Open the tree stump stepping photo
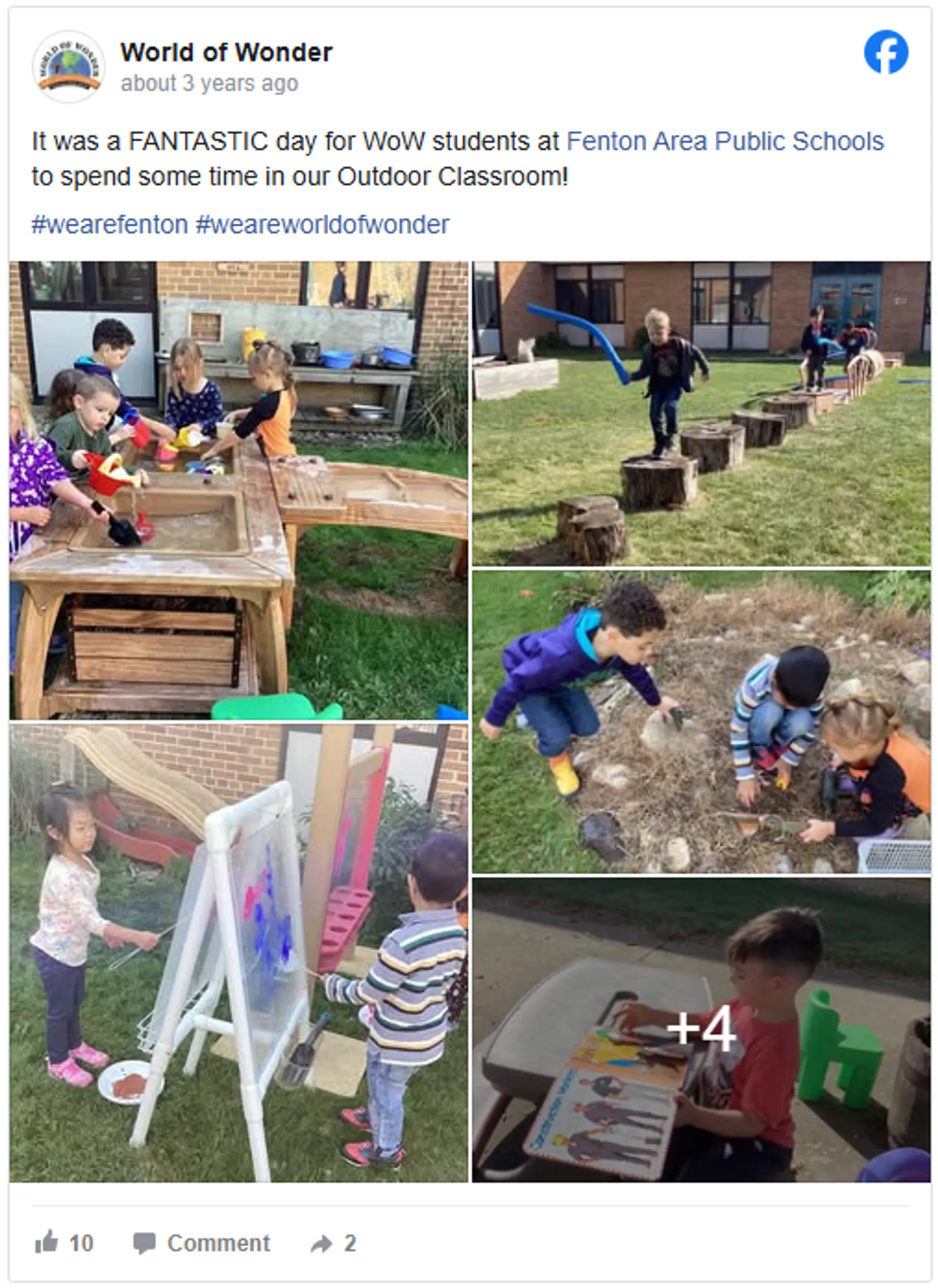Screen dimensions: 938x1288 point(701,414)
